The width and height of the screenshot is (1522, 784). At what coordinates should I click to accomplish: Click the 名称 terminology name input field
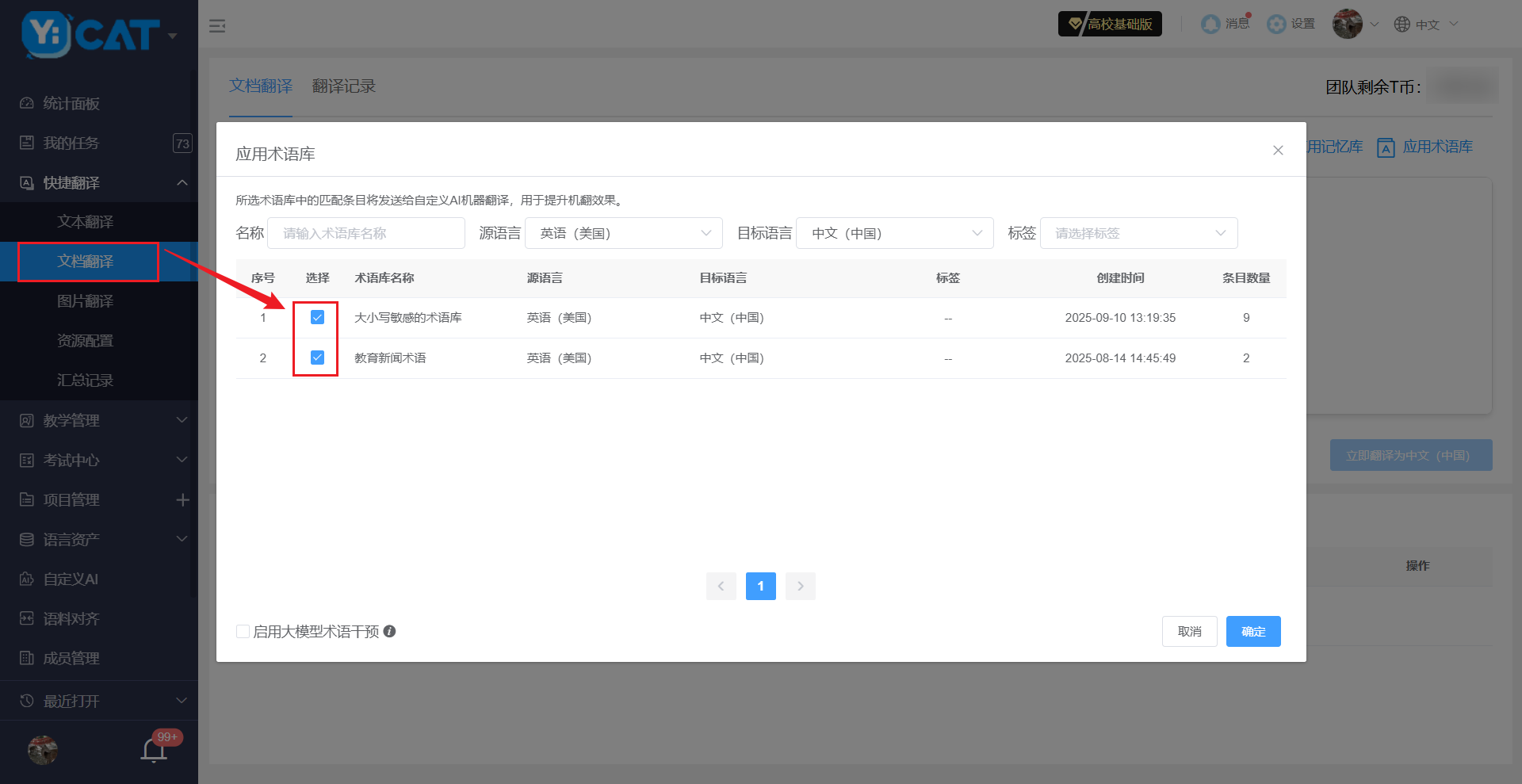[x=365, y=233]
